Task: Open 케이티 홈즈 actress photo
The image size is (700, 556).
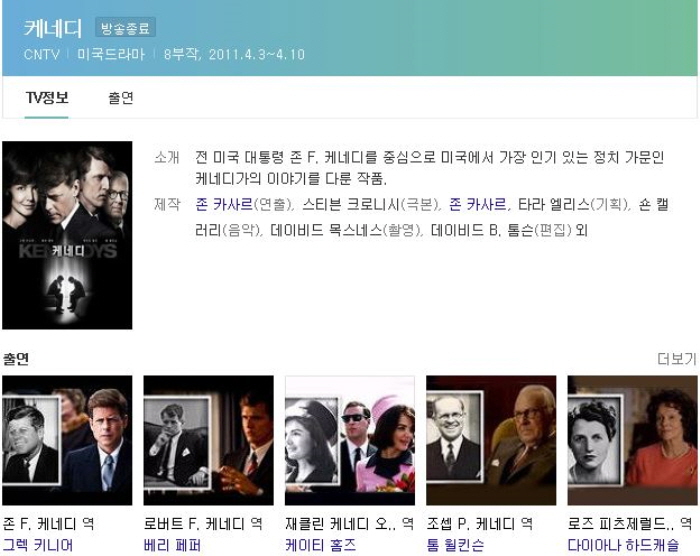Action: (350, 440)
